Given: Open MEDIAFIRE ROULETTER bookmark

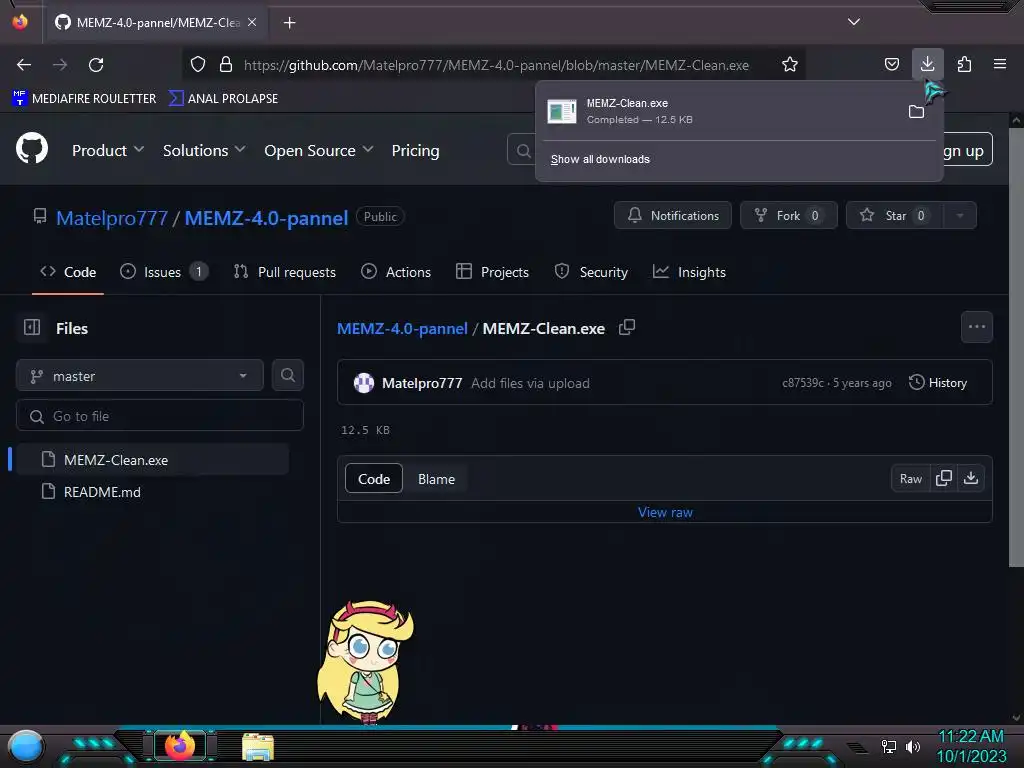Looking at the screenshot, I should point(84,99).
